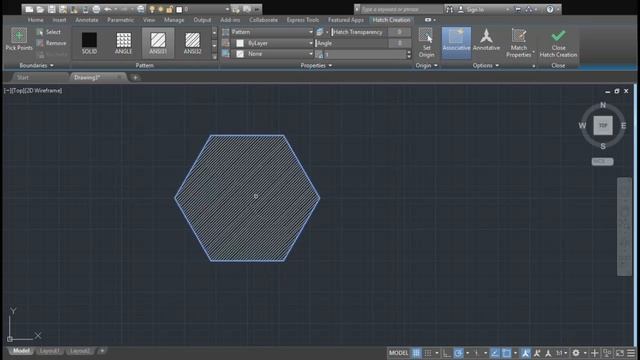Choose the ANGLE hatch pattern
640x360 pixels.
[x=124, y=42]
